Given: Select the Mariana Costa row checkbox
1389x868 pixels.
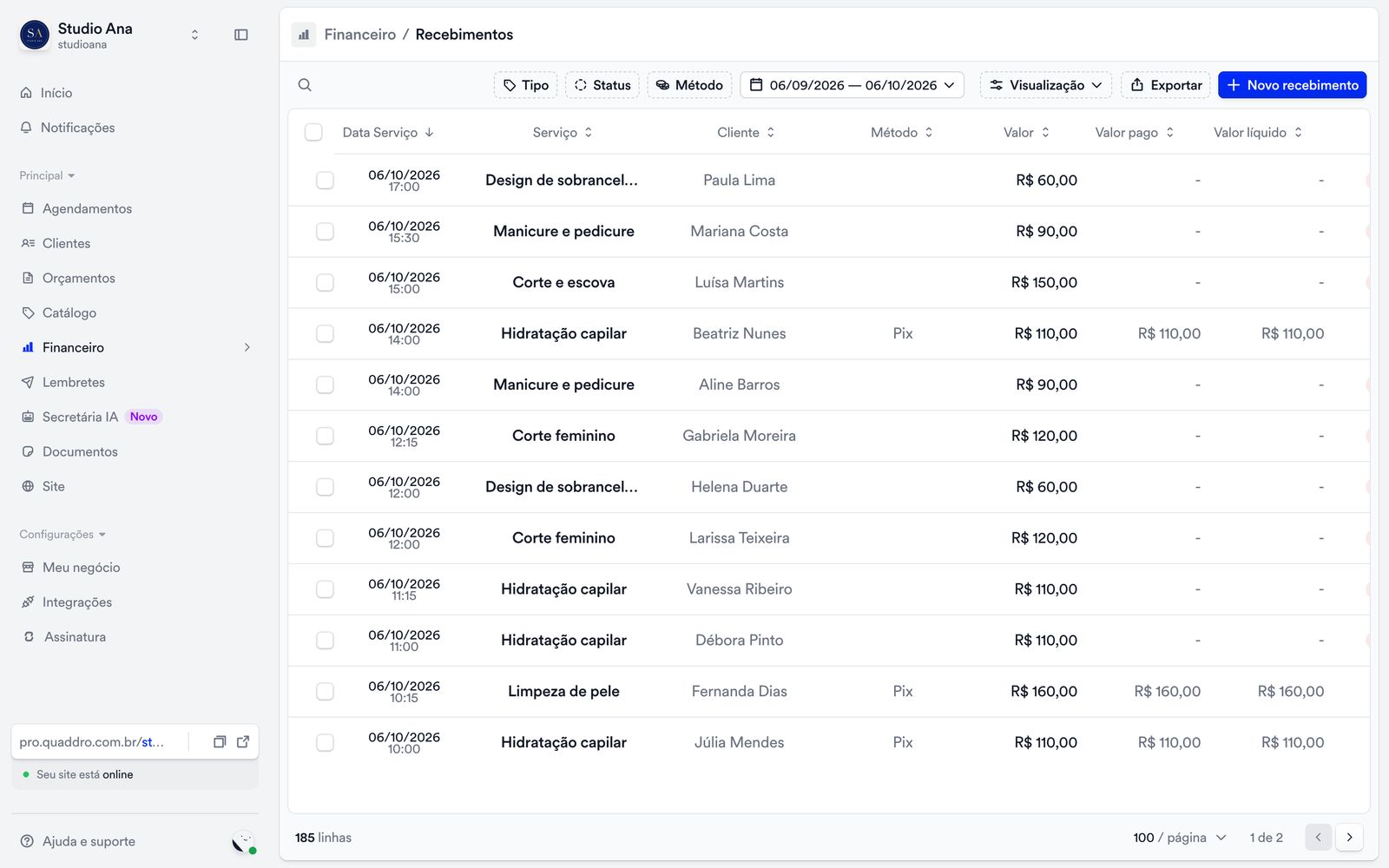Looking at the screenshot, I should tap(325, 232).
